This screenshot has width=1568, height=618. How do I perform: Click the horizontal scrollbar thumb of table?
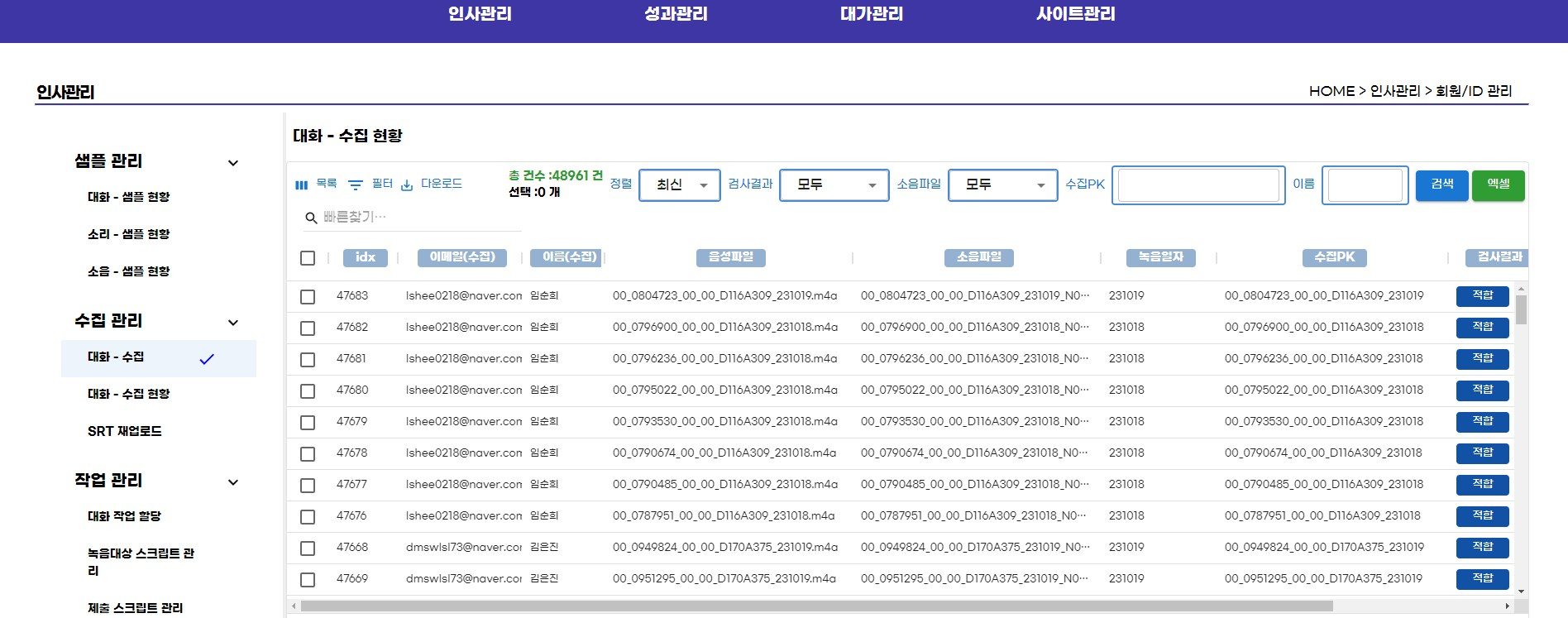[816, 606]
